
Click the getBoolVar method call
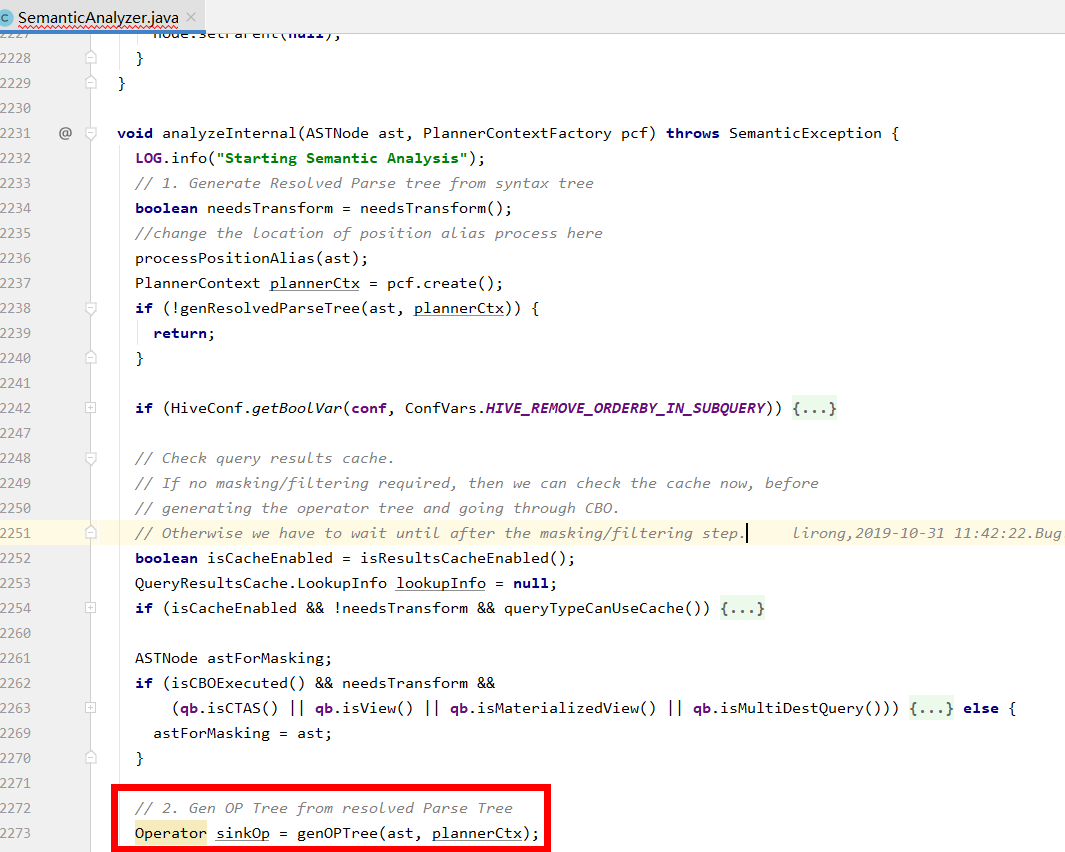pos(297,408)
